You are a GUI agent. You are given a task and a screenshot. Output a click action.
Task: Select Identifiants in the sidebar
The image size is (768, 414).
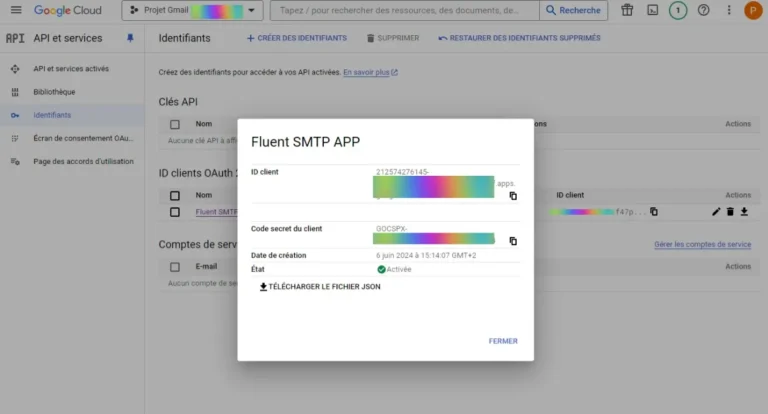coord(72,115)
